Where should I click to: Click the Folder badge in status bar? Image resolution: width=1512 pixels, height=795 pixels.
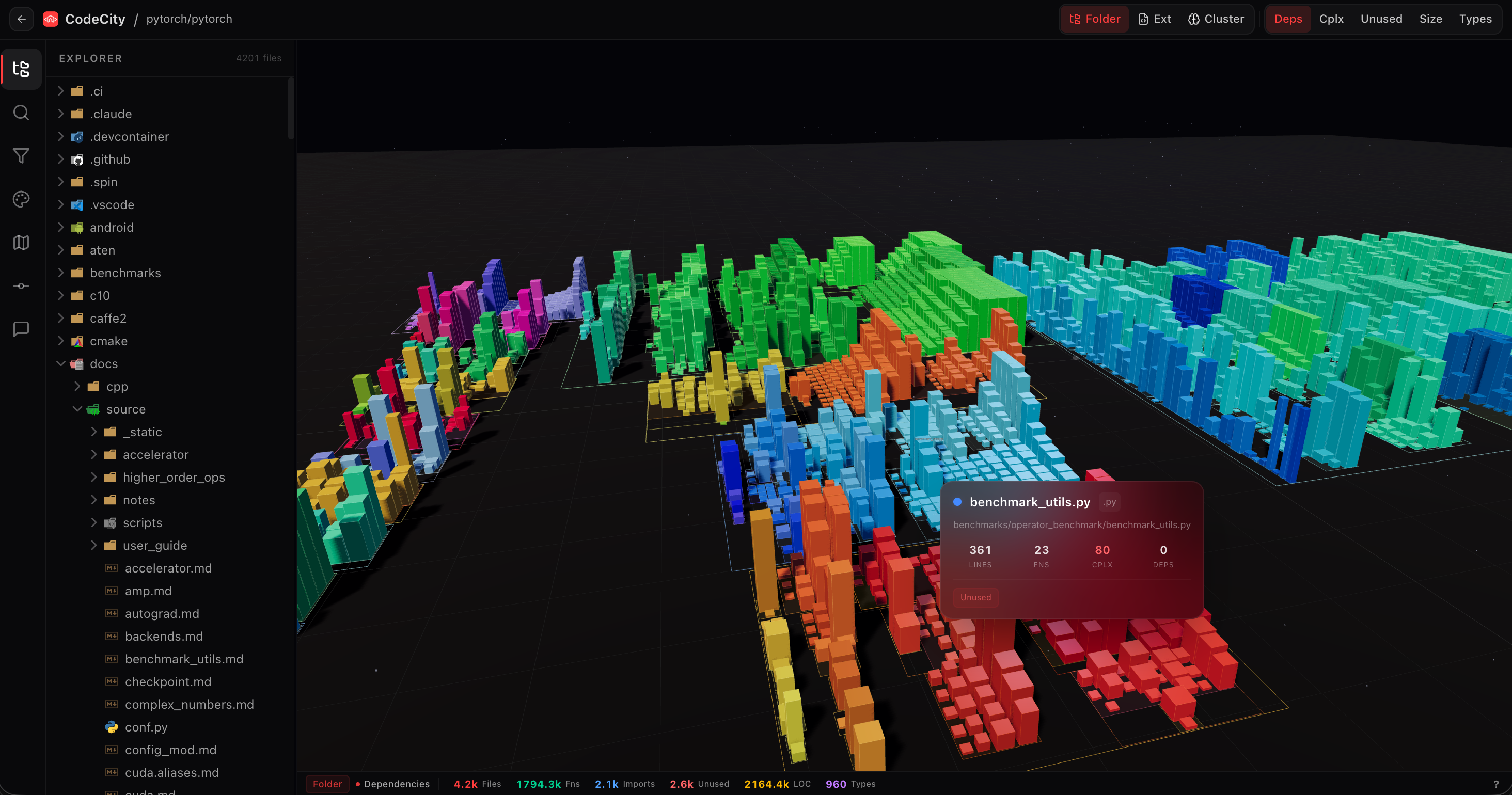[327, 784]
